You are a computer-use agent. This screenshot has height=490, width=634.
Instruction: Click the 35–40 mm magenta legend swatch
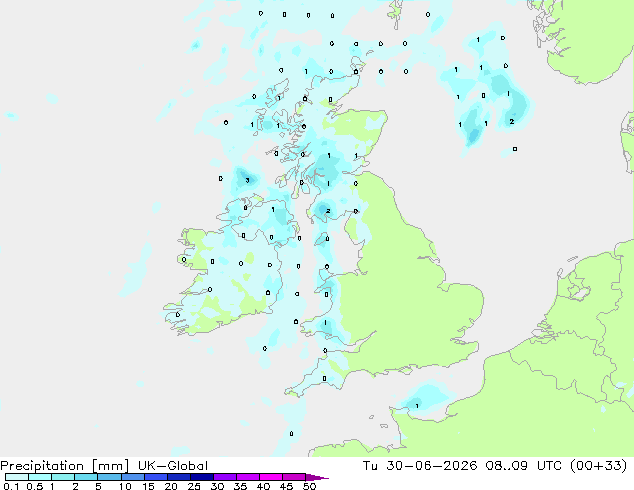(247, 477)
